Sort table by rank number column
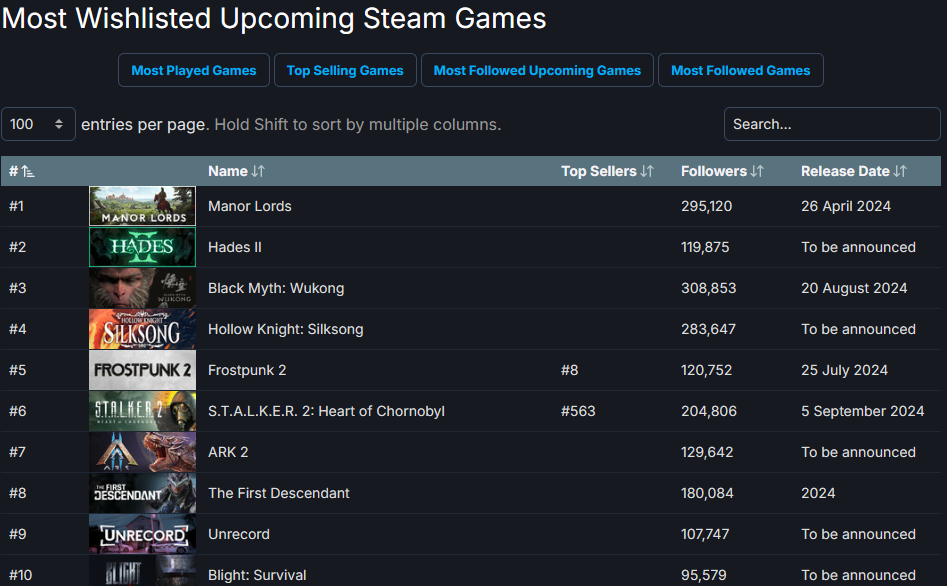The height and width of the screenshot is (586, 947). pos(22,172)
